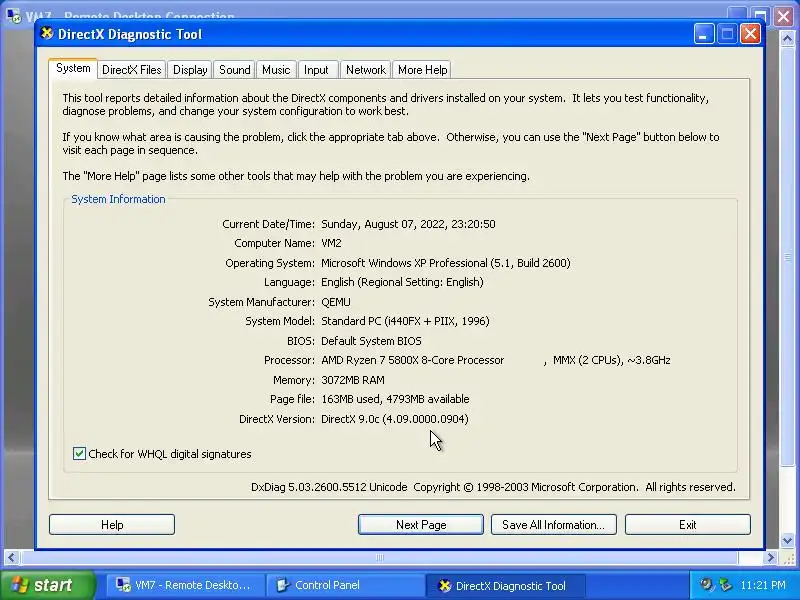Click the Operating System value text
Screen dimensions: 800x600
(445, 263)
